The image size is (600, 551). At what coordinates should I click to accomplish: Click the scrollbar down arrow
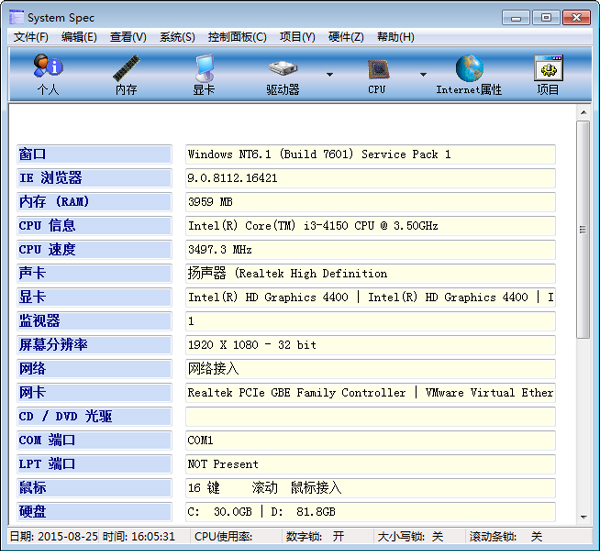583,517
